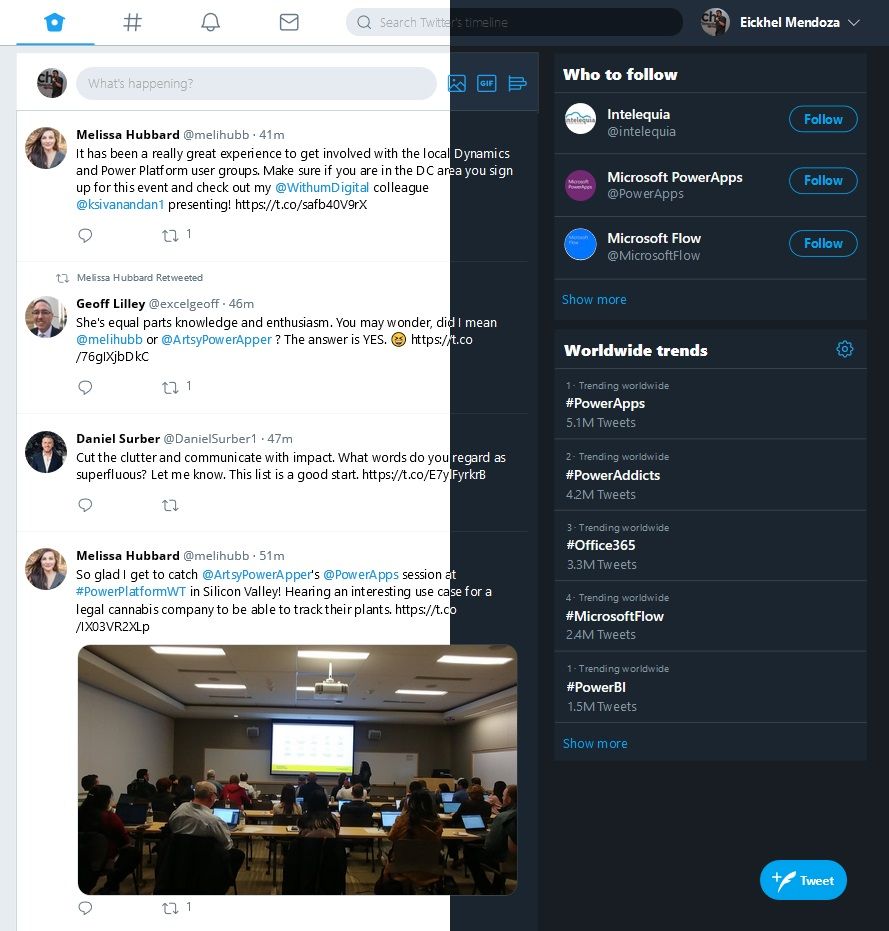Open Worldwide trends settings gear
Screen dimensions: 889x931
tap(844, 349)
